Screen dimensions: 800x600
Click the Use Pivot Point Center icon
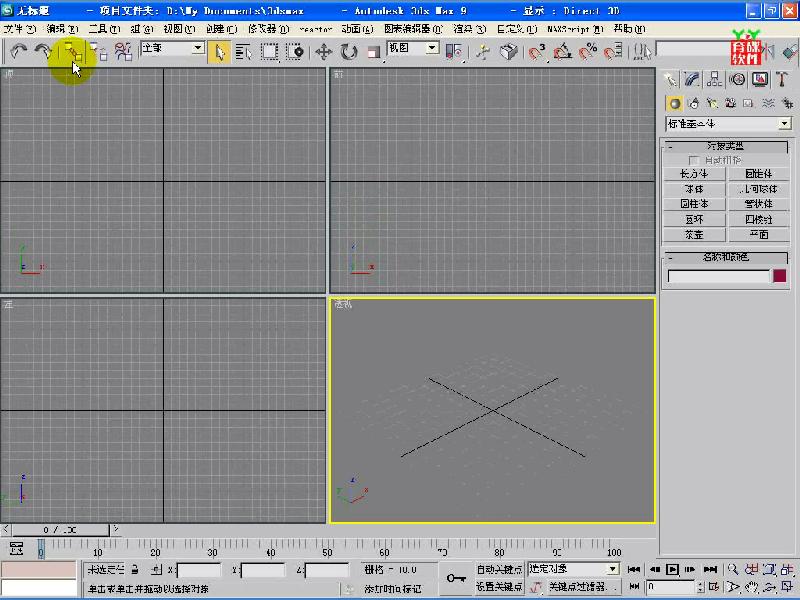(454, 52)
